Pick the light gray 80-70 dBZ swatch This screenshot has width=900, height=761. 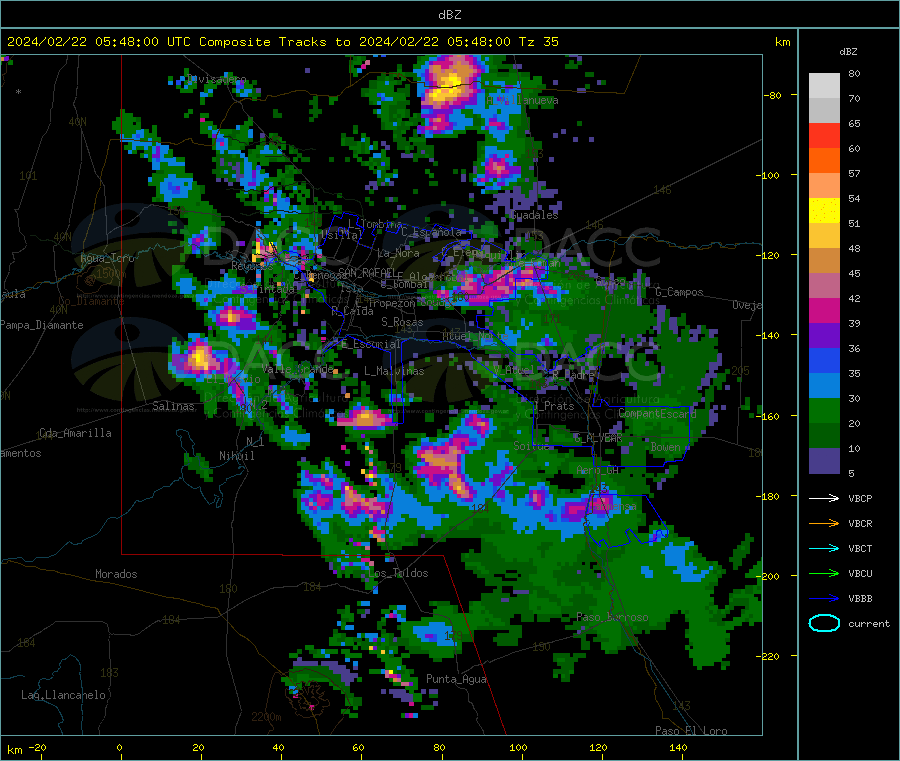tap(824, 86)
